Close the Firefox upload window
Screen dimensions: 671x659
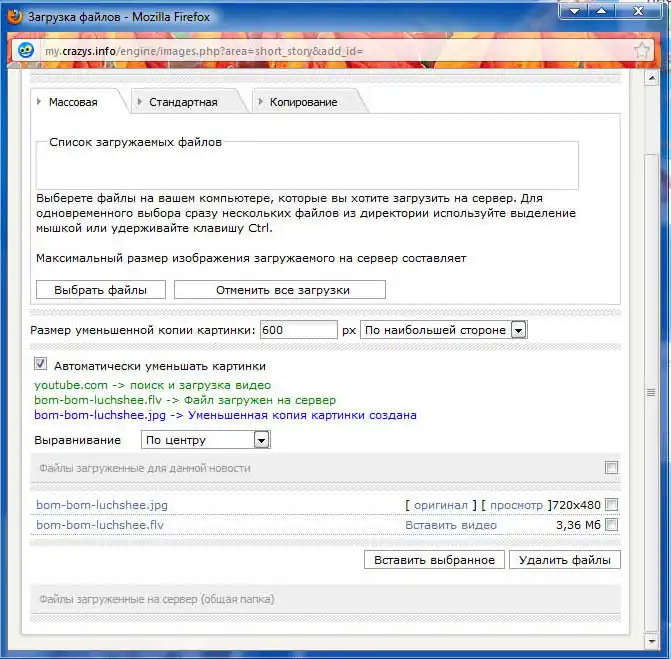pyautogui.click(x=642, y=10)
